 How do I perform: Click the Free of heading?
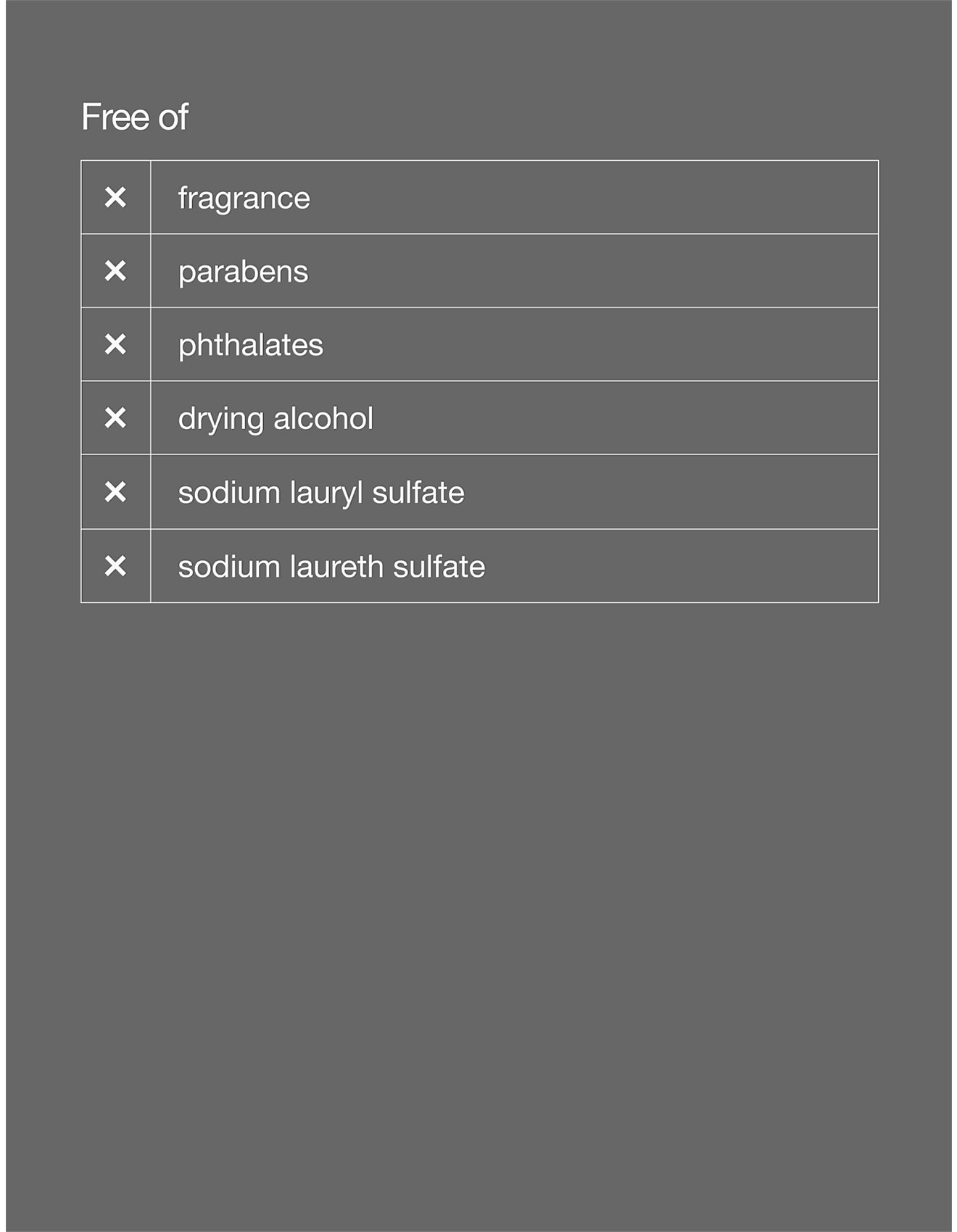135,117
